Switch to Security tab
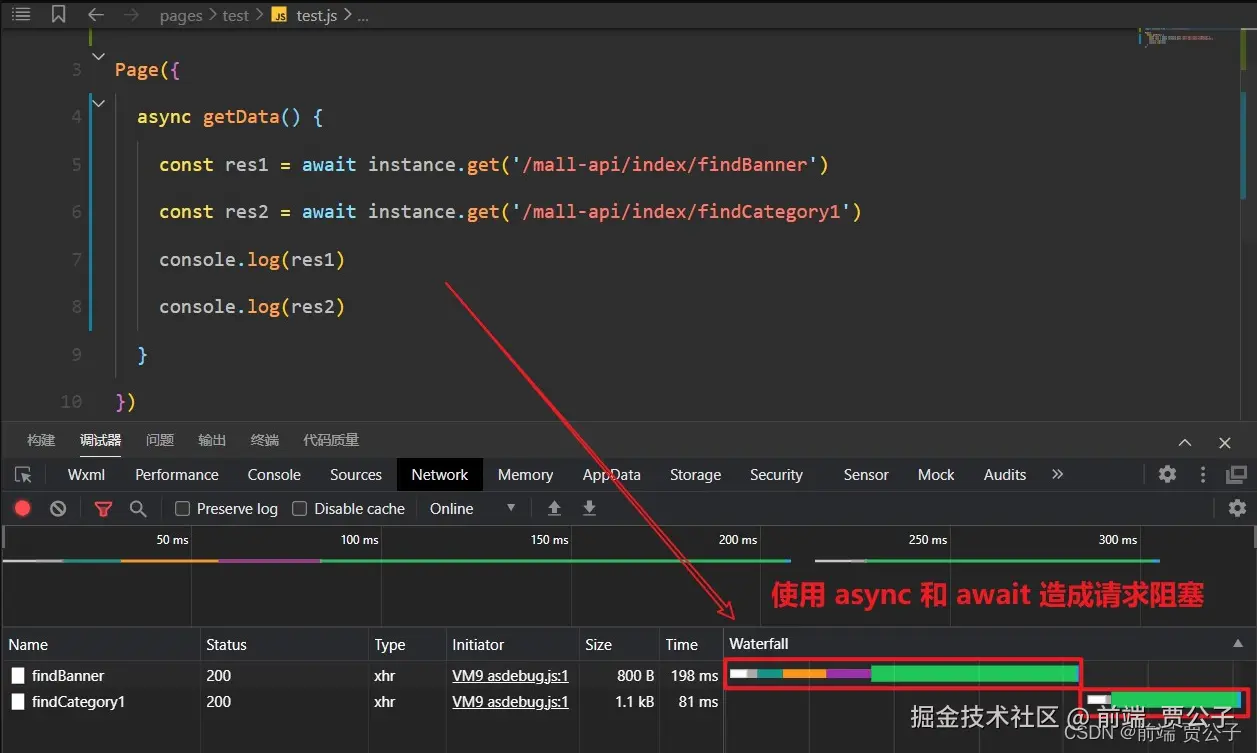 (x=776, y=475)
